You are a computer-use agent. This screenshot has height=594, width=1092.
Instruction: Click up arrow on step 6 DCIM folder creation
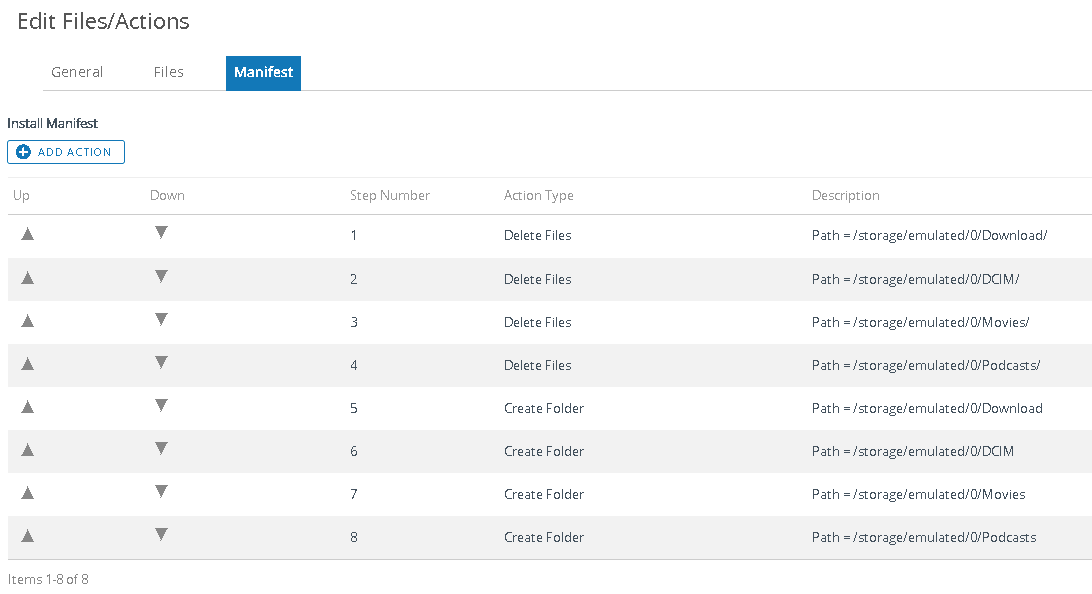(27, 450)
